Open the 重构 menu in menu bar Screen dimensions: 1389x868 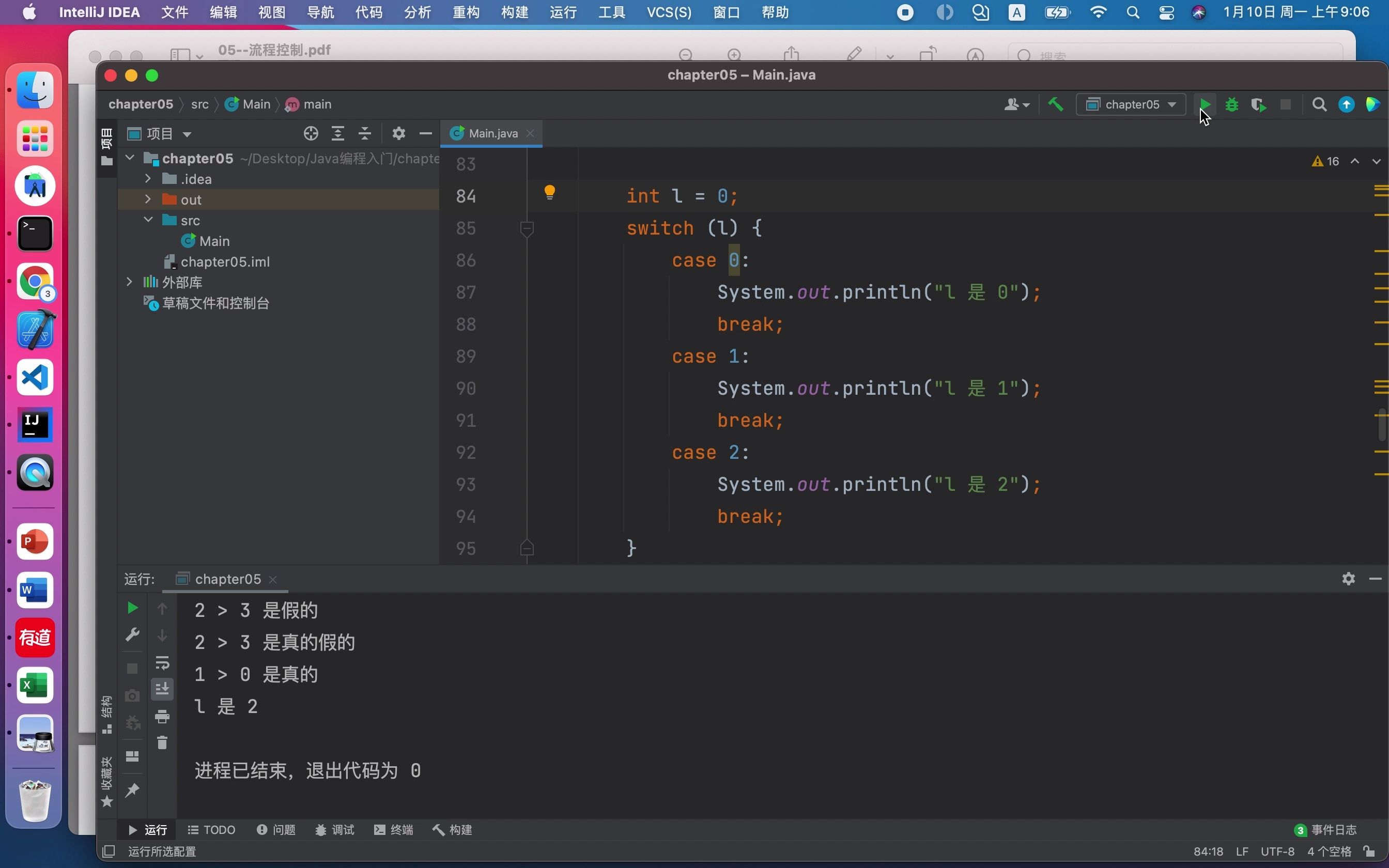[466, 12]
